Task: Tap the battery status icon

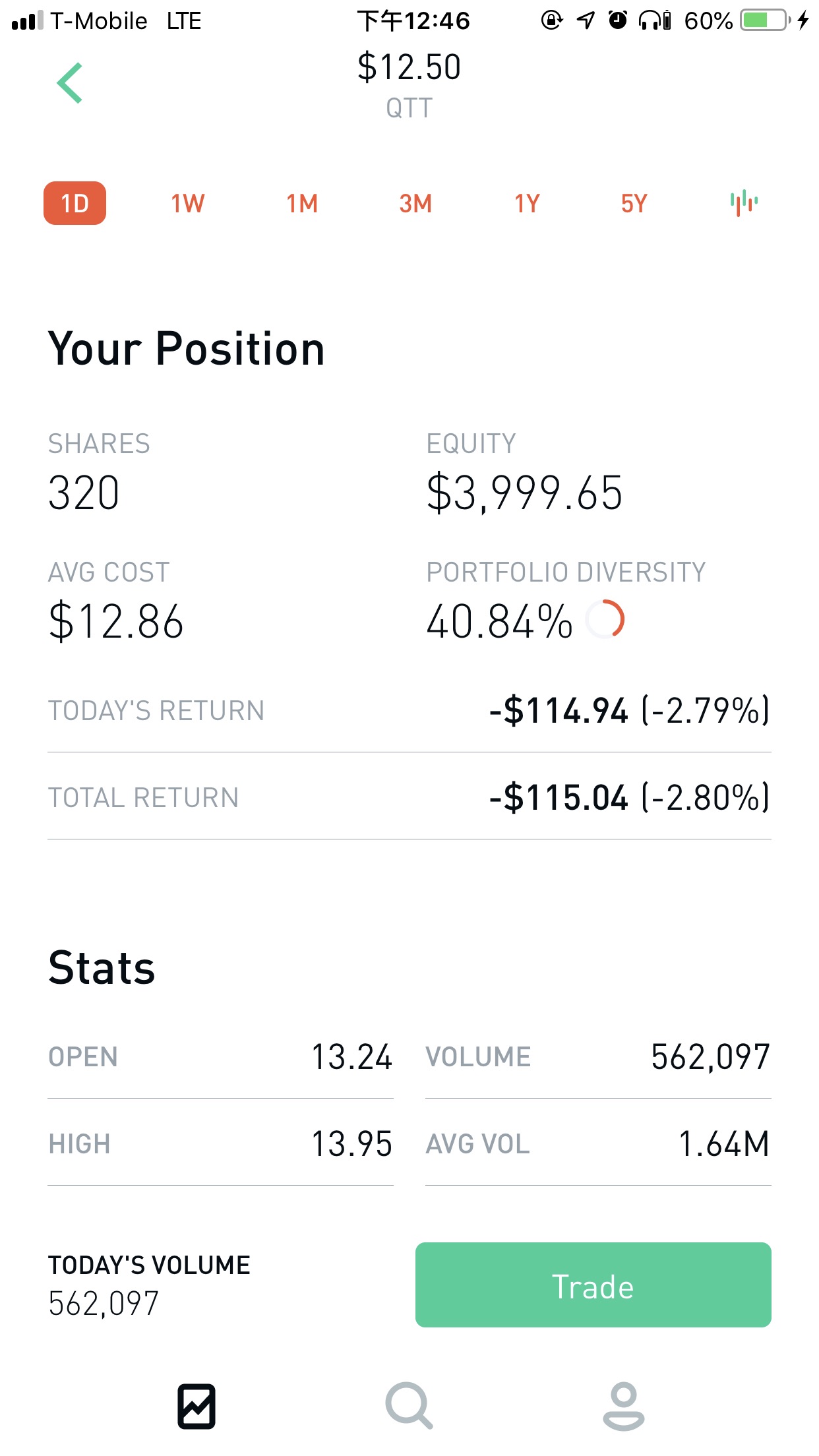Action: click(765, 20)
